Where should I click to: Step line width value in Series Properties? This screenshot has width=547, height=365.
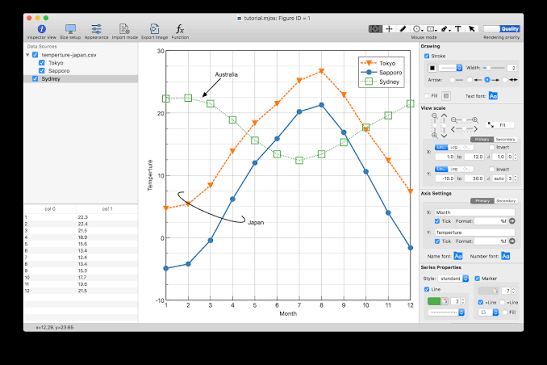pos(463,301)
